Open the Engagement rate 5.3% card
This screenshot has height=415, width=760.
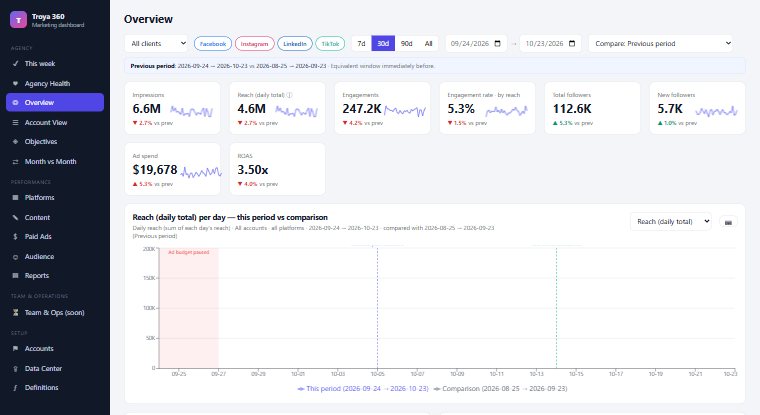tap(487, 108)
